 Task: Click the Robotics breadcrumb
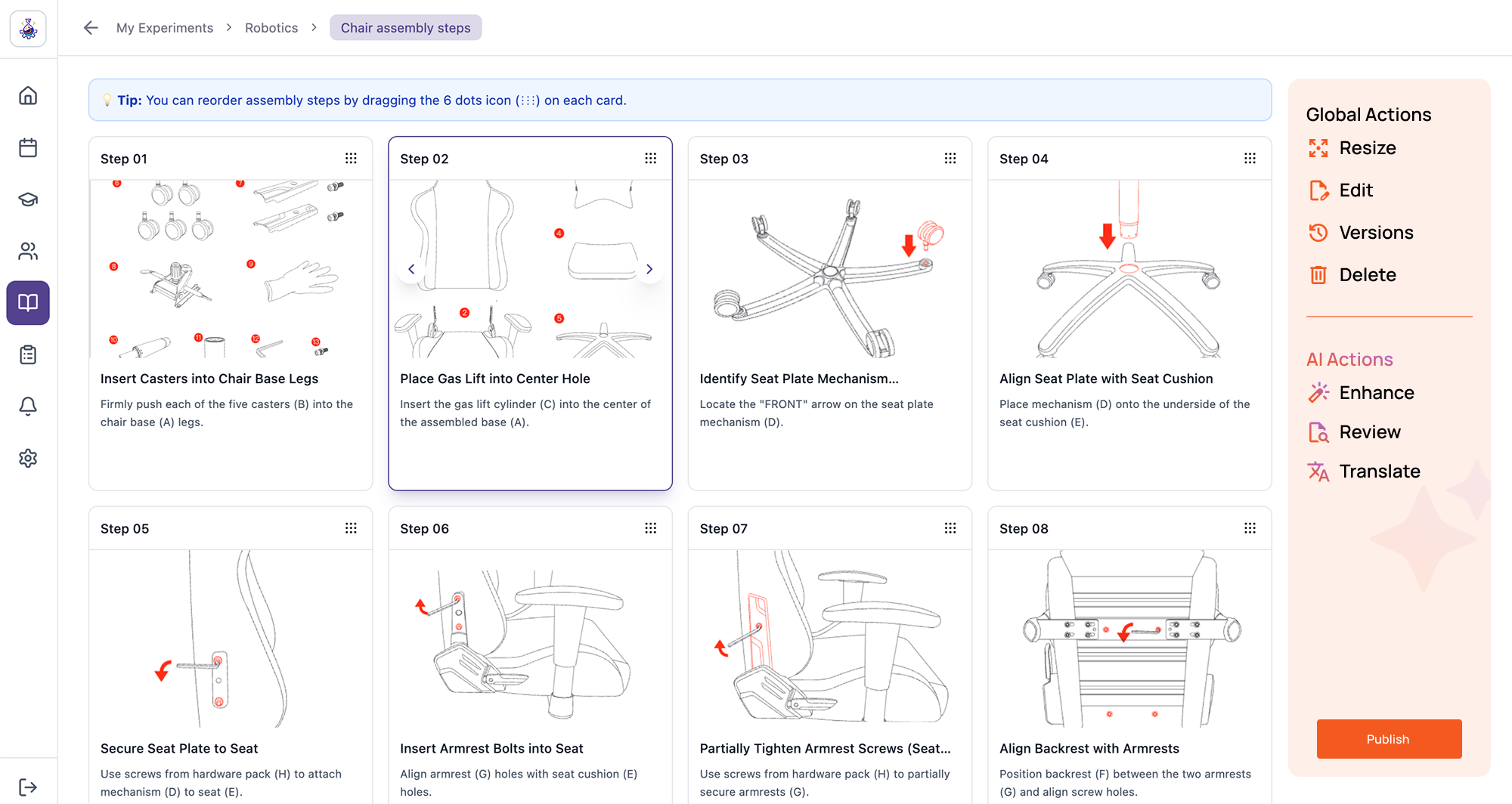(271, 28)
